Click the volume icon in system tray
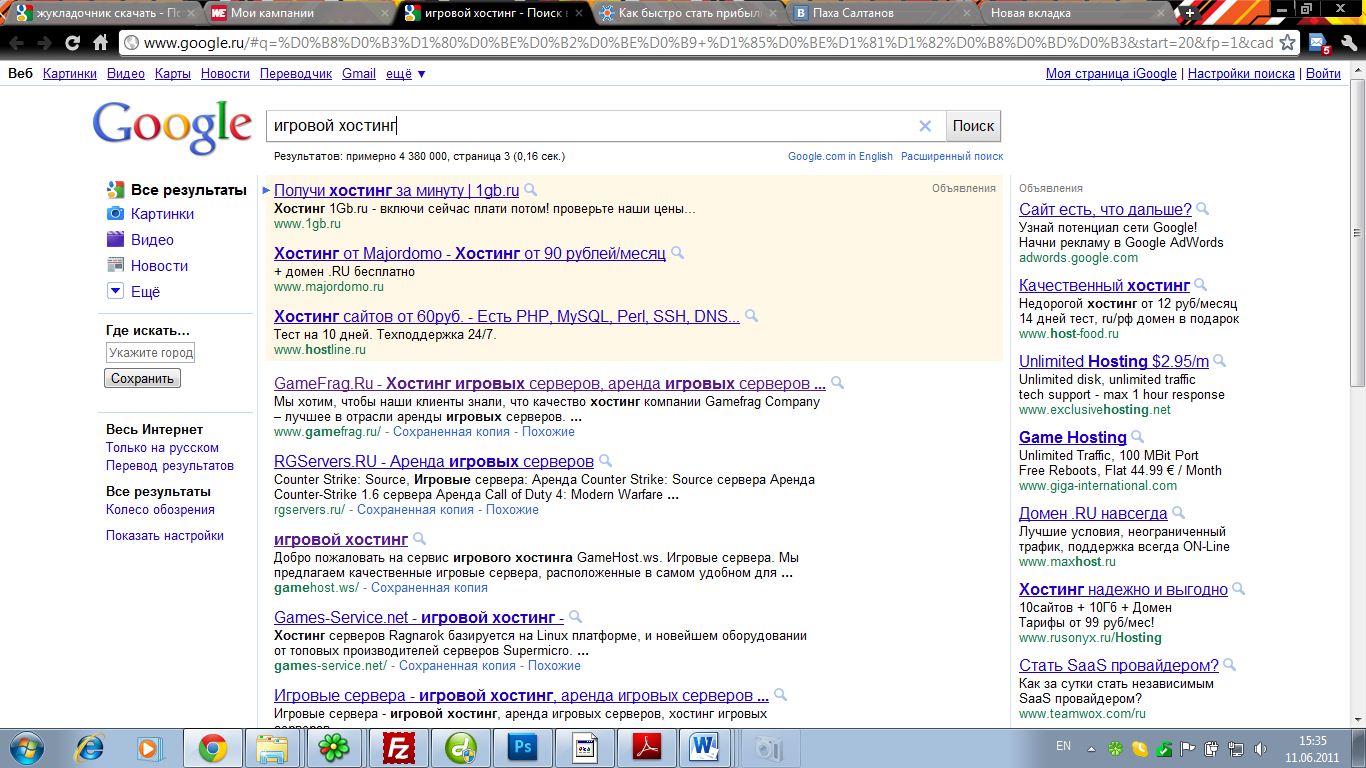Viewport: 1366px width, 768px height. pos(1258,748)
